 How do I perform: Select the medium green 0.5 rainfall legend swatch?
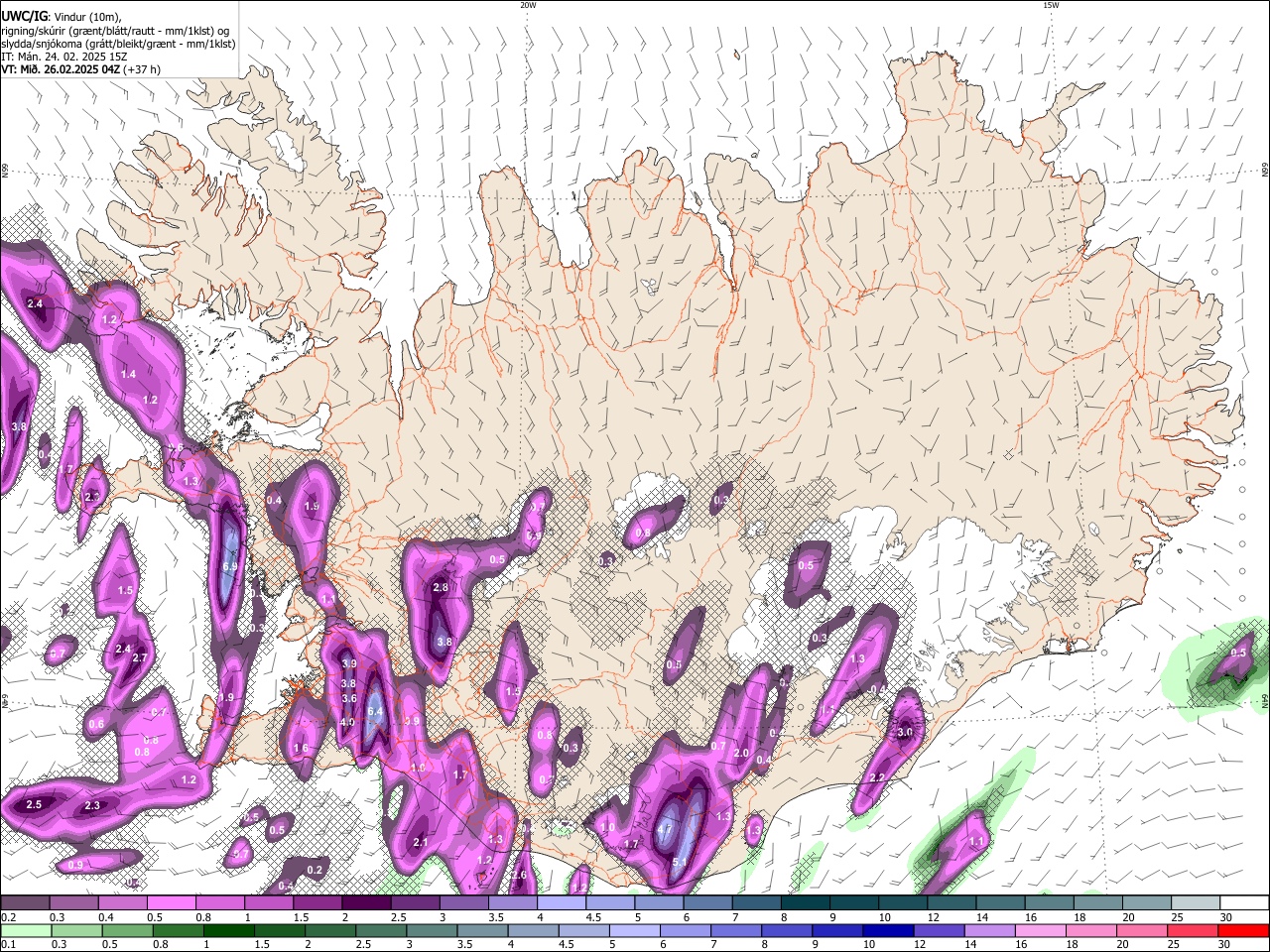click(128, 930)
